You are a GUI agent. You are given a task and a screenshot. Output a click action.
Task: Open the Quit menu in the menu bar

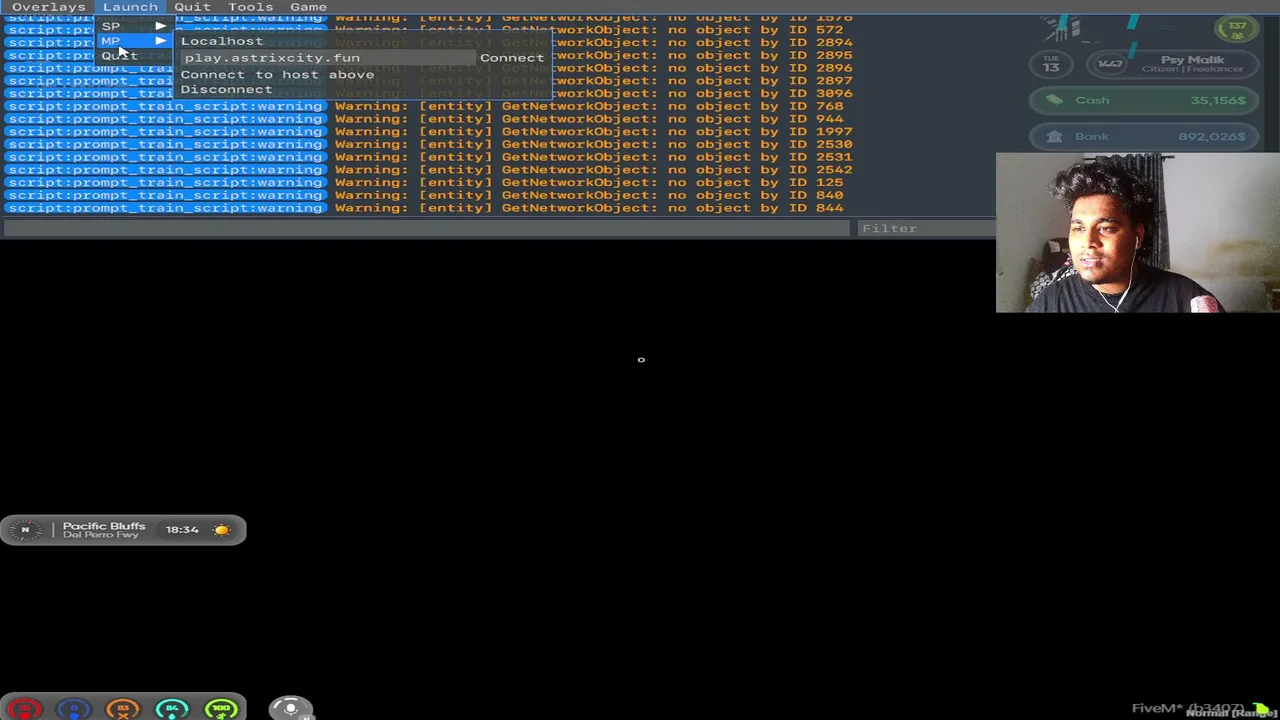click(192, 7)
